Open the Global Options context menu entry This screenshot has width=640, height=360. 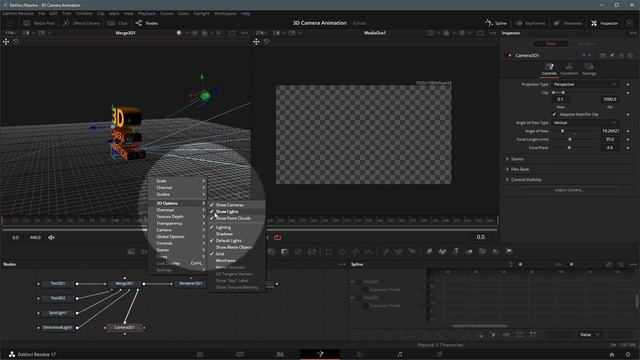click(x=178, y=237)
